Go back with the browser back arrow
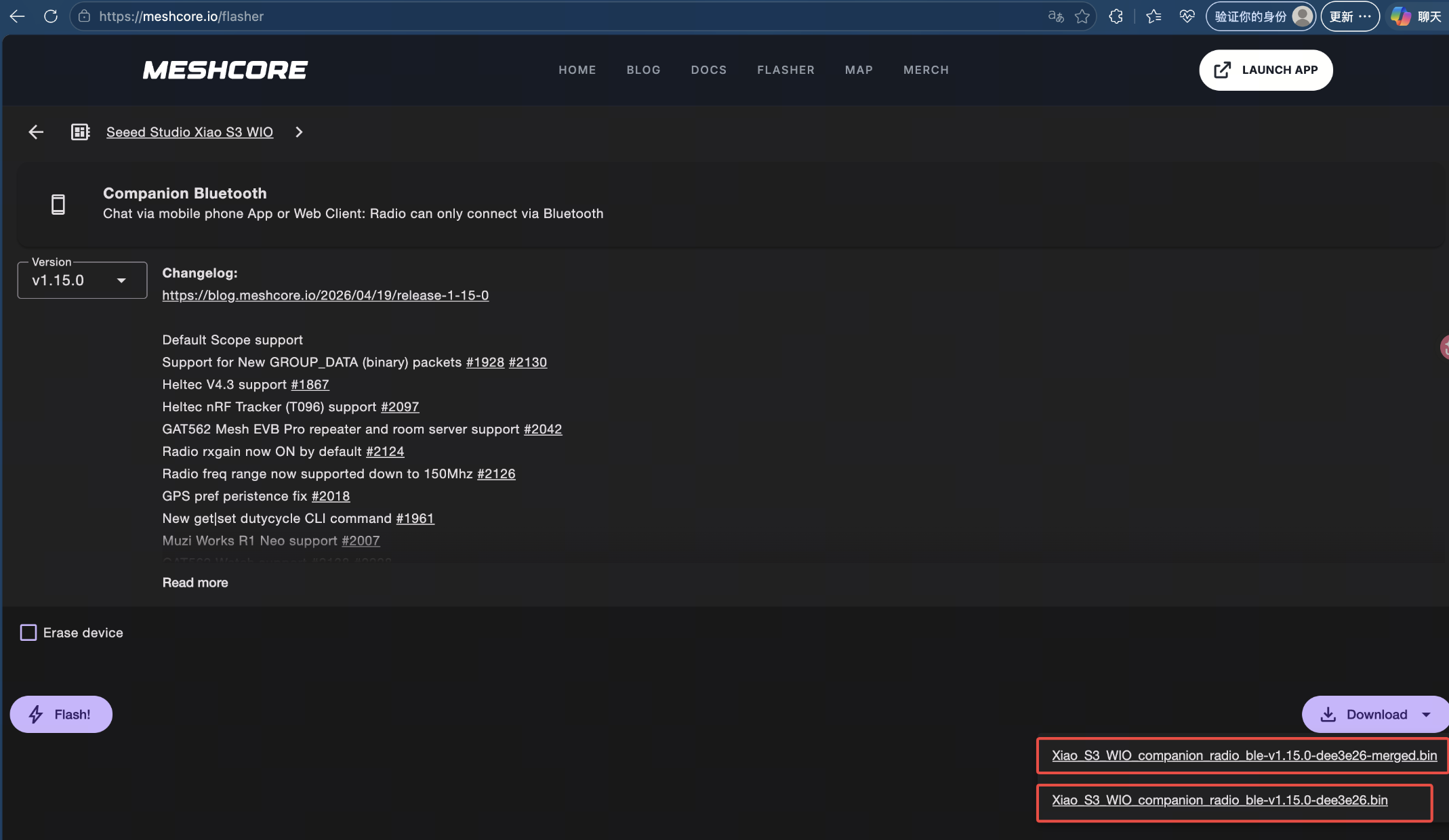This screenshot has height=840, width=1449. (18, 16)
